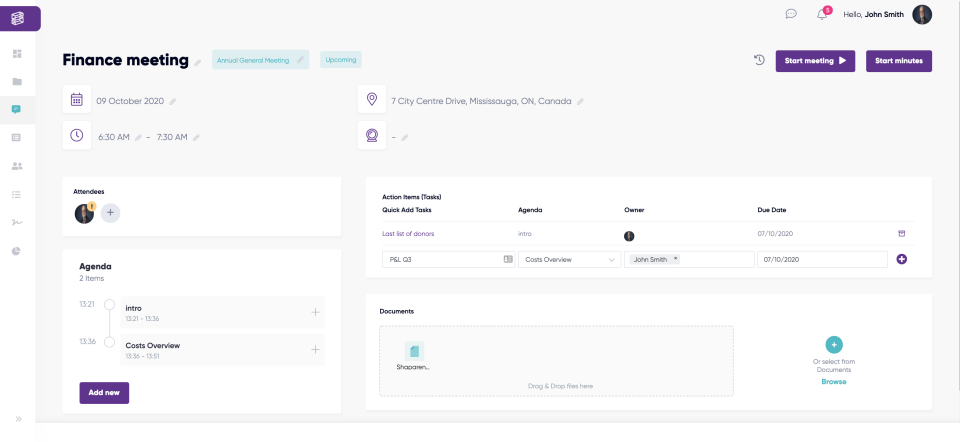Open the list card icon in sidebar
The height and width of the screenshot is (442, 960).
coord(17,138)
